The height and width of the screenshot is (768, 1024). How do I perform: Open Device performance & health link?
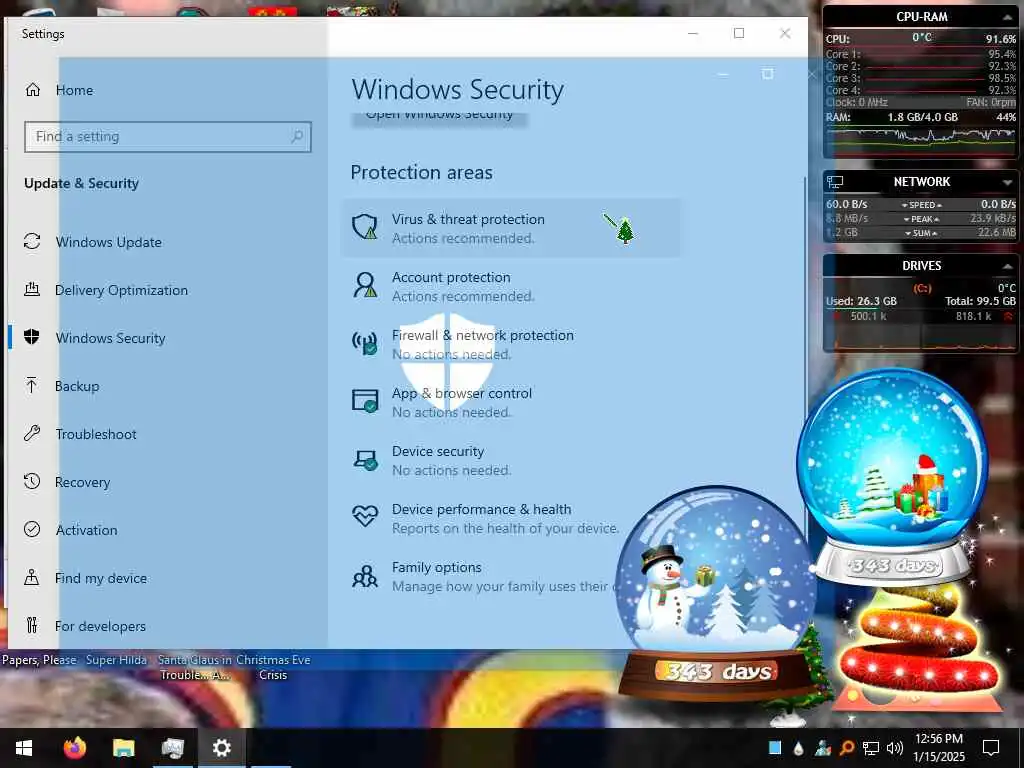click(481, 509)
